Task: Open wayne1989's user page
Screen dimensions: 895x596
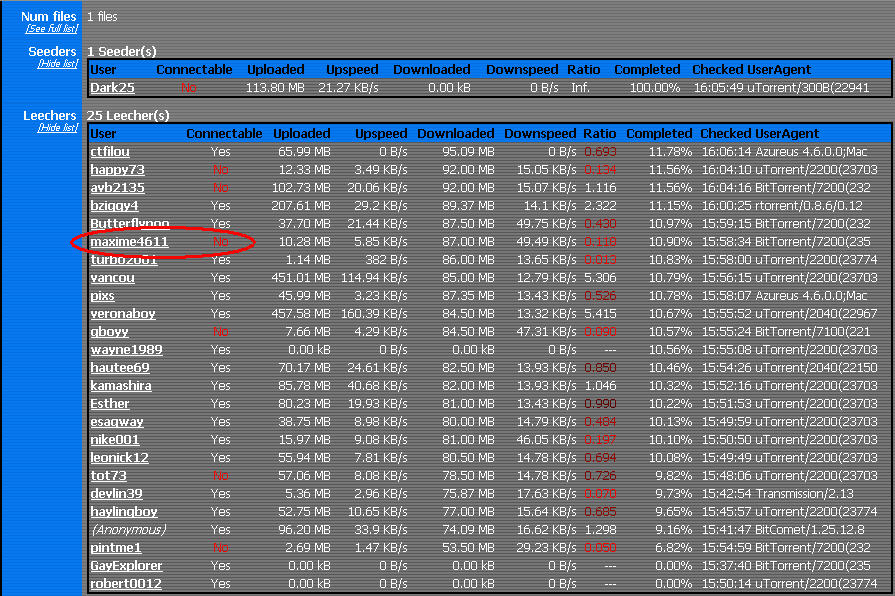Action: click(126, 350)
